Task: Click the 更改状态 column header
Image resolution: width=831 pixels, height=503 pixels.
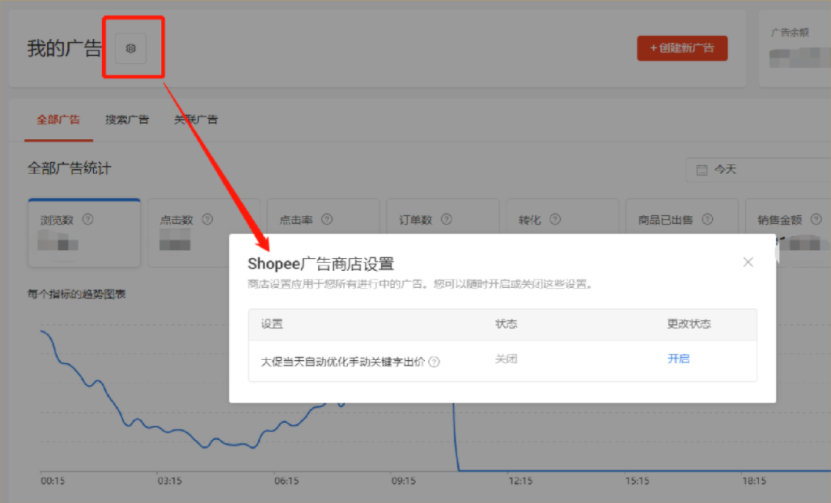Action: 689,324
